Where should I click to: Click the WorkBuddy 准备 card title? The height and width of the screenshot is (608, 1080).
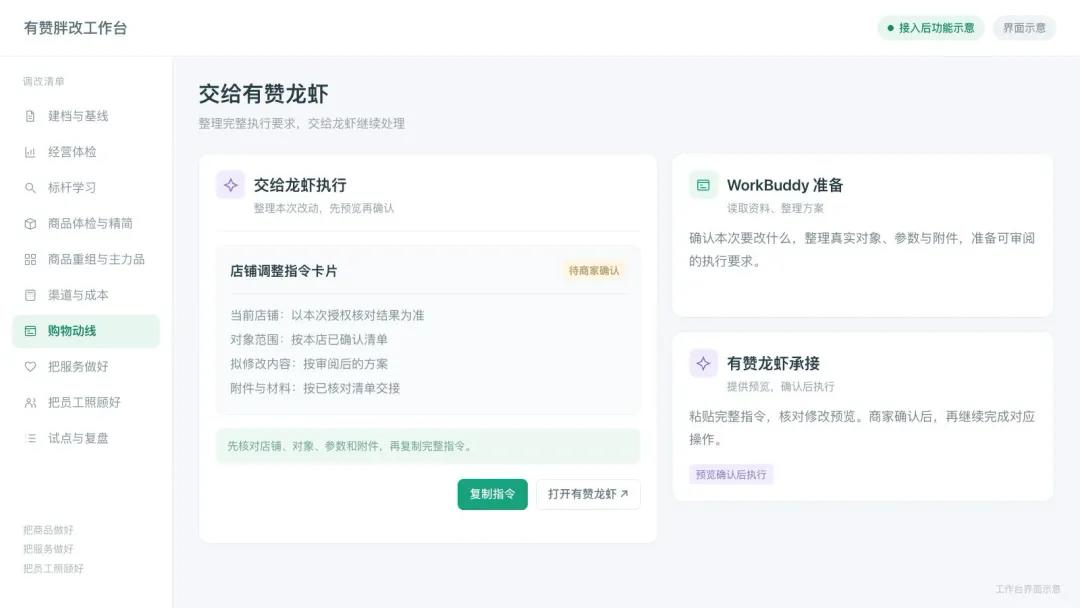coord(785,185)
